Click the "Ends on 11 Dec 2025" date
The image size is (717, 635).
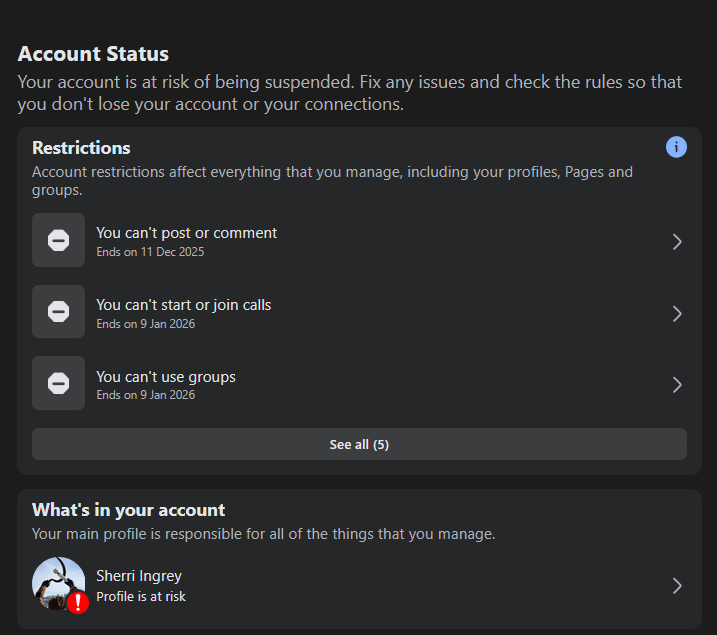150,252
